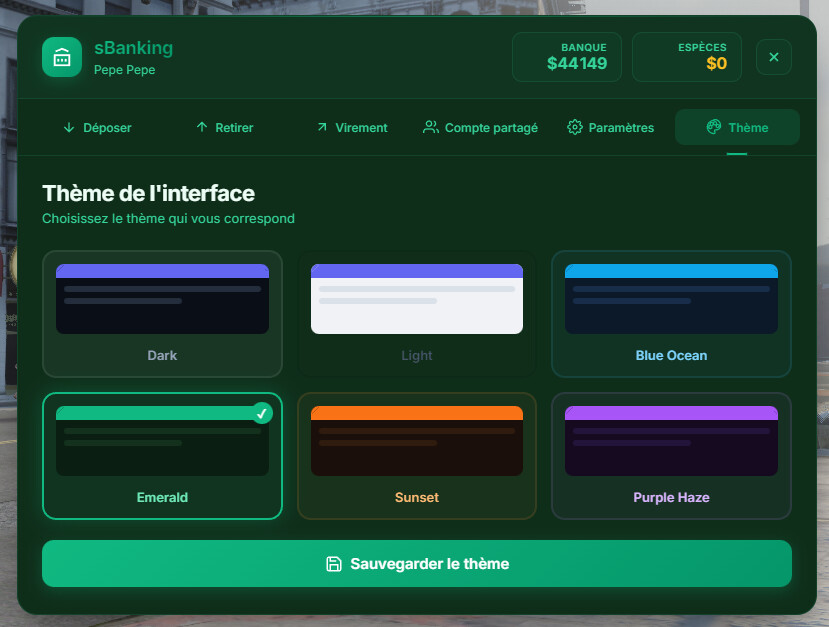Click the ESPÈCES $0 cash box
Viewport: 829px width, 627px height.
pos(687,57)
